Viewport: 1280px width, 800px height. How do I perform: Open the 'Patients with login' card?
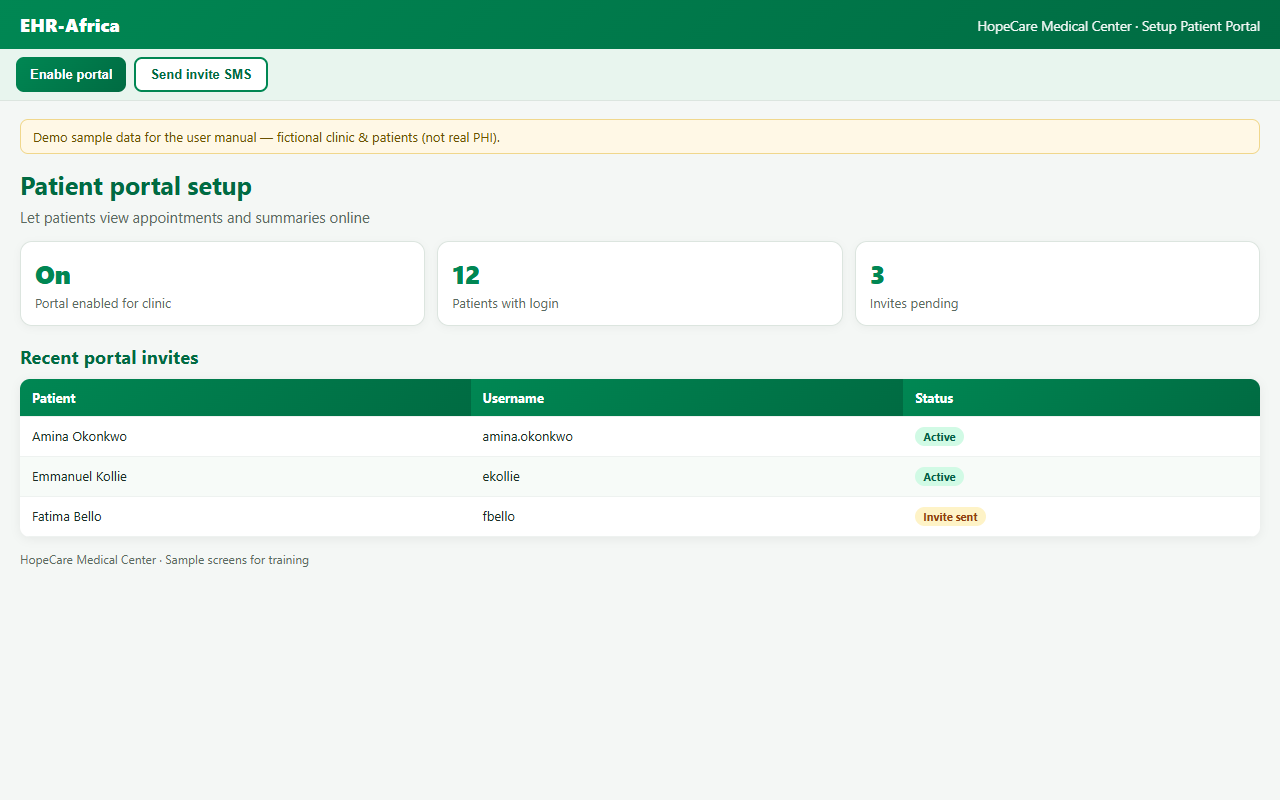640,283
